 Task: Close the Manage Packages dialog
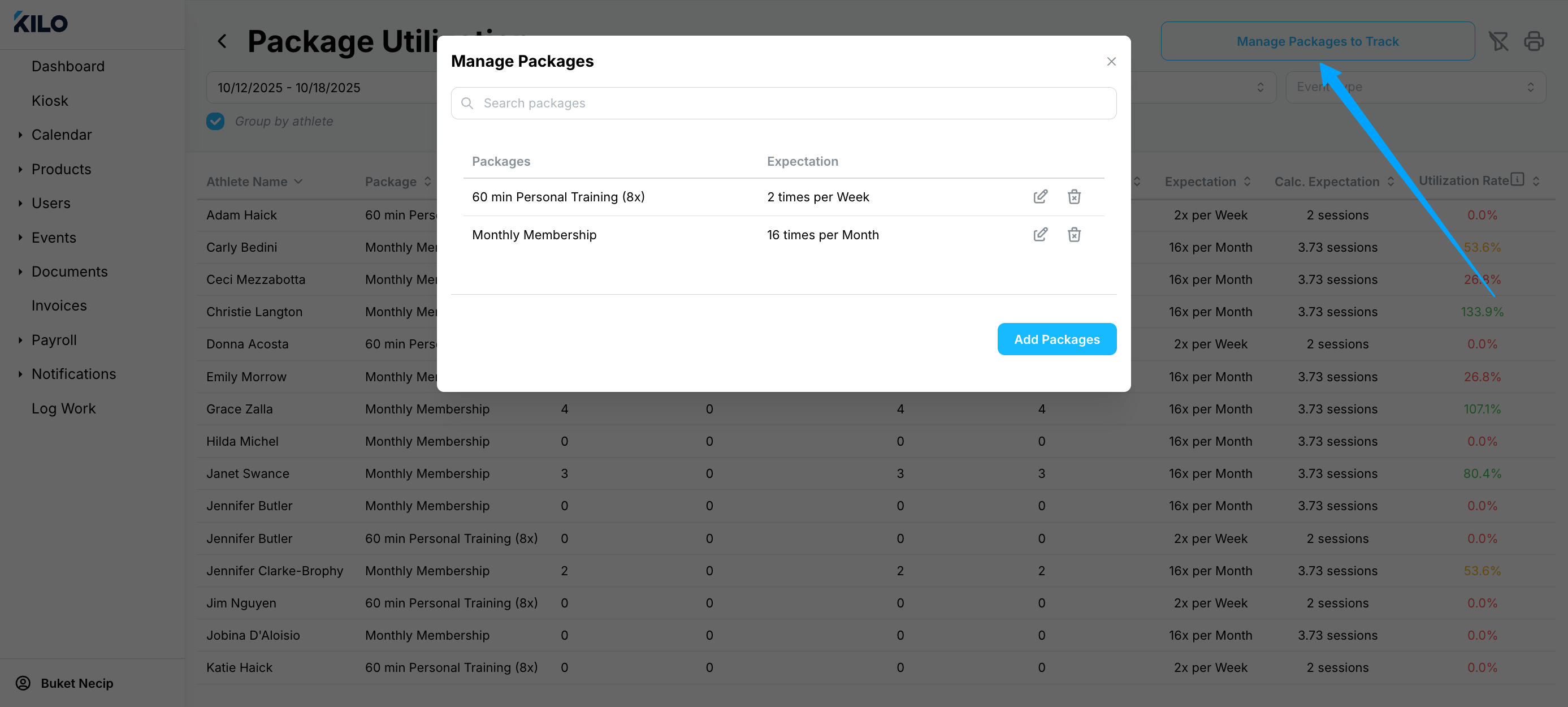pos(1111,62)
